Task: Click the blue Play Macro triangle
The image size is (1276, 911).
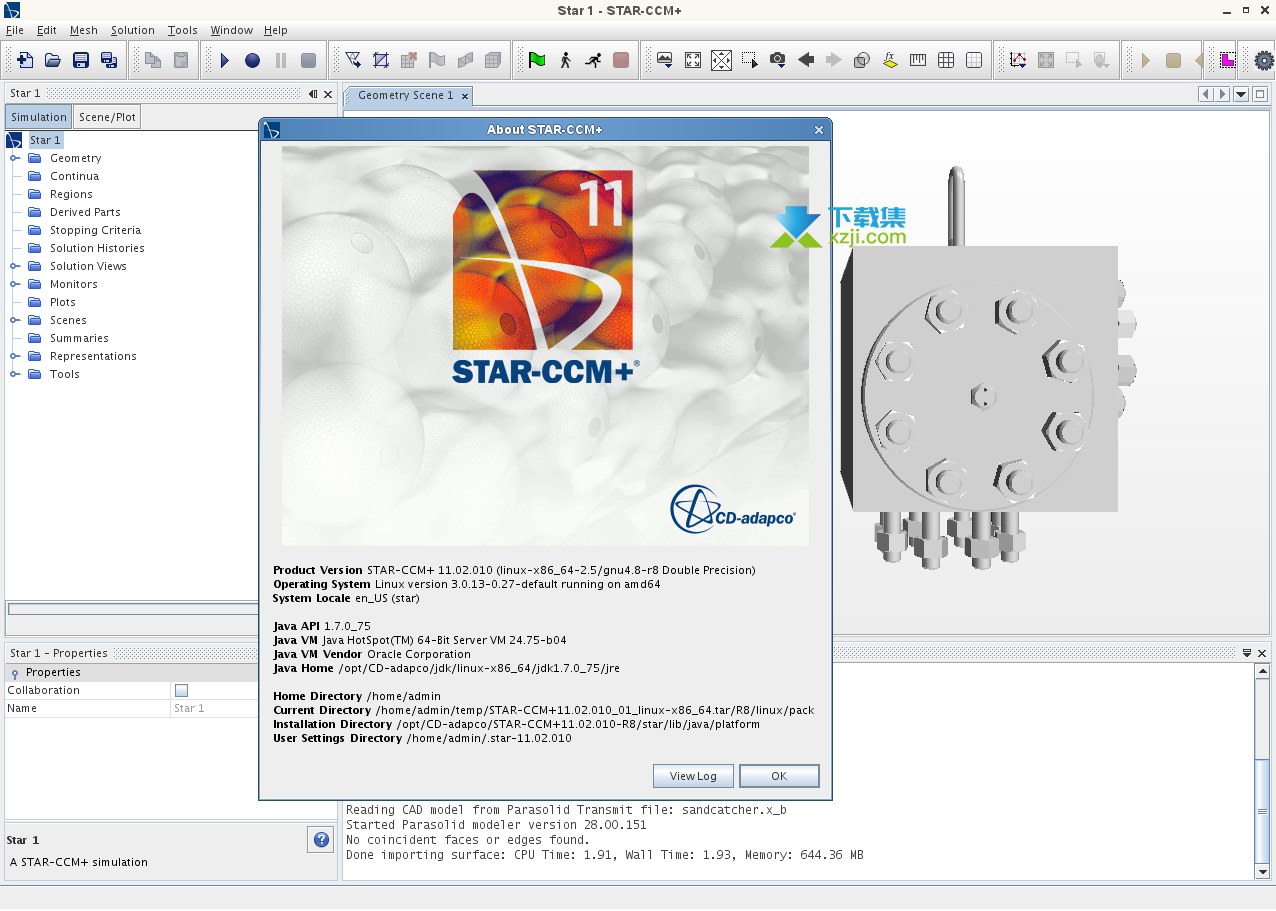Action: [224, 60]
